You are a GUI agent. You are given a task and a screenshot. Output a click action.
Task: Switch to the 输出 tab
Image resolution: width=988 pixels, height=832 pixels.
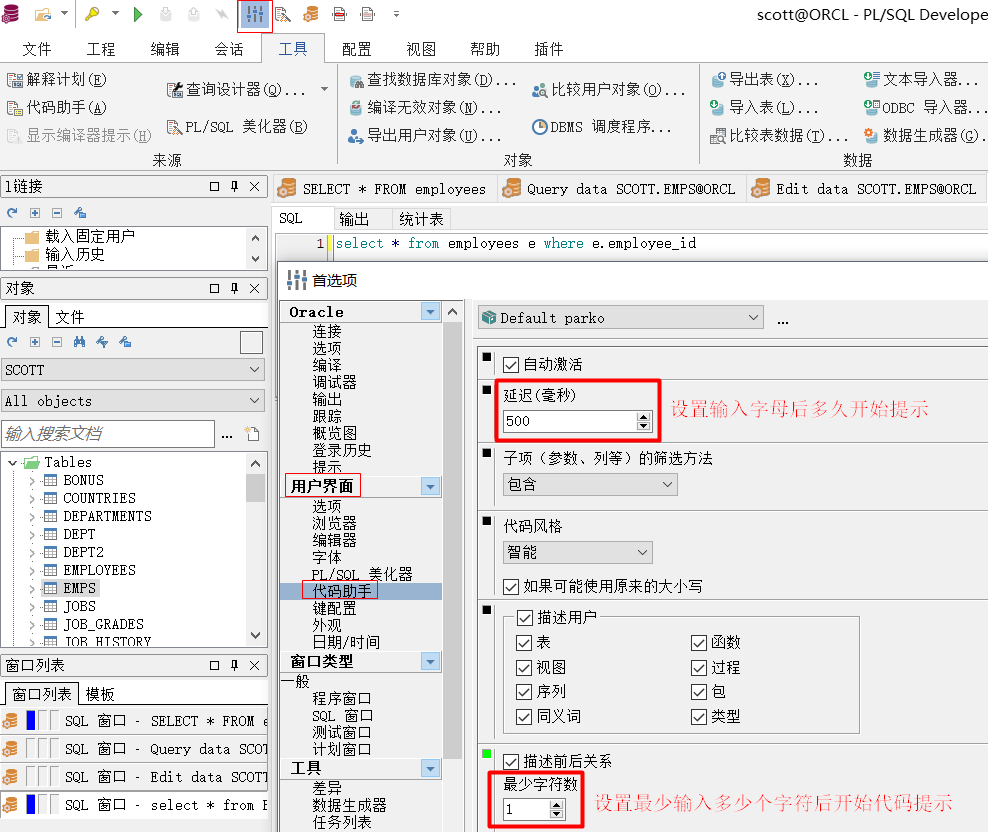tap(354, 219)
